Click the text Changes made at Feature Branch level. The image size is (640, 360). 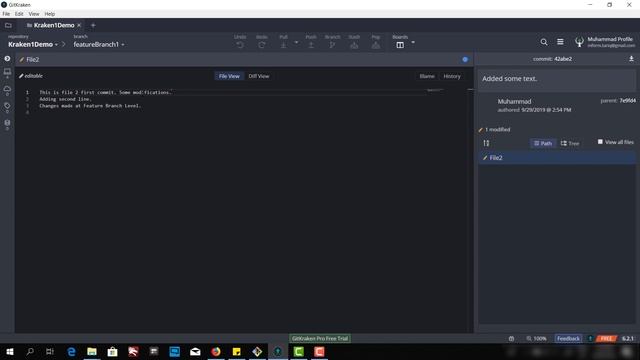(90, 106)
